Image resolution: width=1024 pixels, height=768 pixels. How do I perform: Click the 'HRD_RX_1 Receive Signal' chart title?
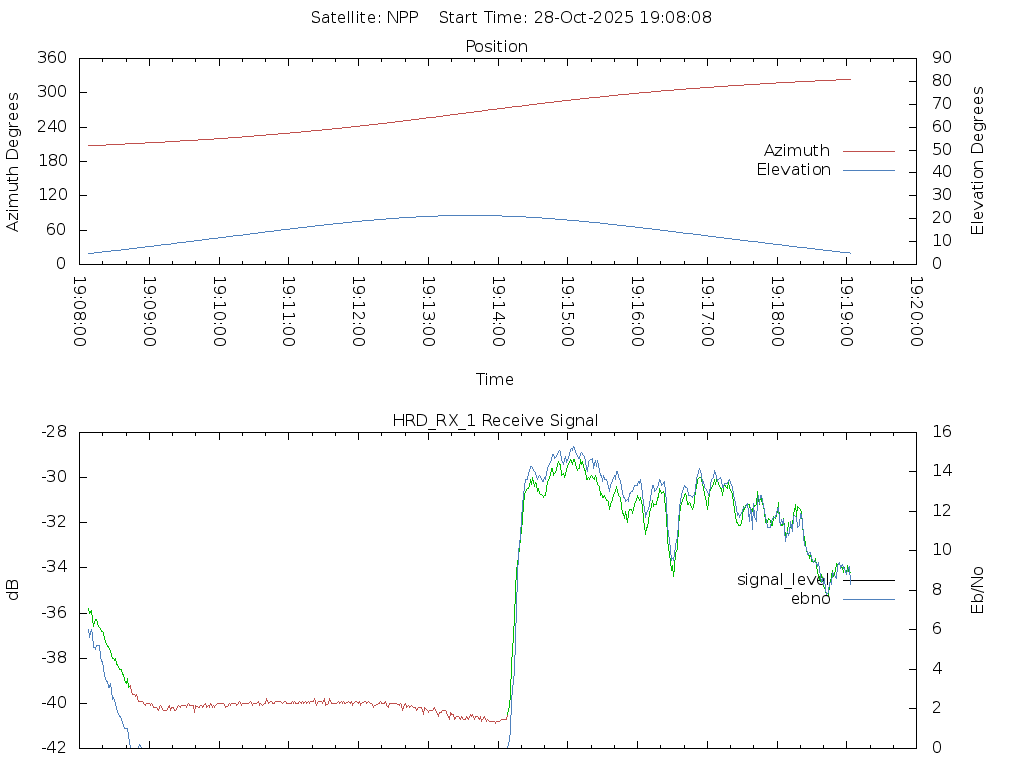(495, 421)
